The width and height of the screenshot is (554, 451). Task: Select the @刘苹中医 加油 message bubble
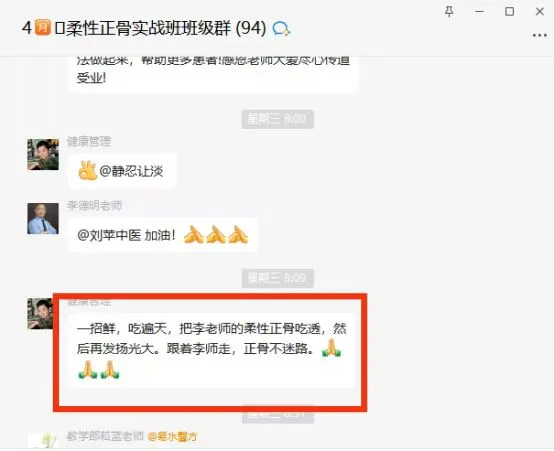163,235
